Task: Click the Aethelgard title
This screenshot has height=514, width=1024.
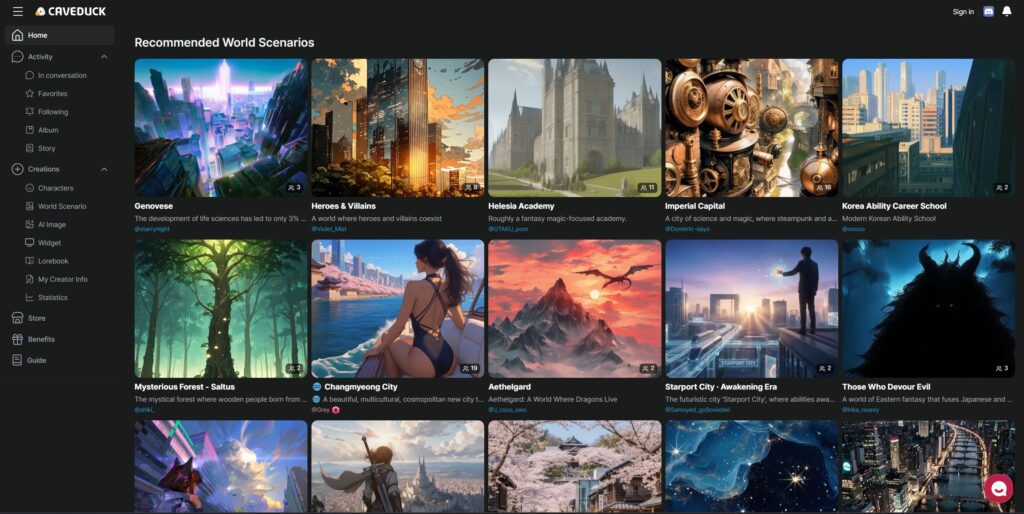Action: [x=509, y=387]
